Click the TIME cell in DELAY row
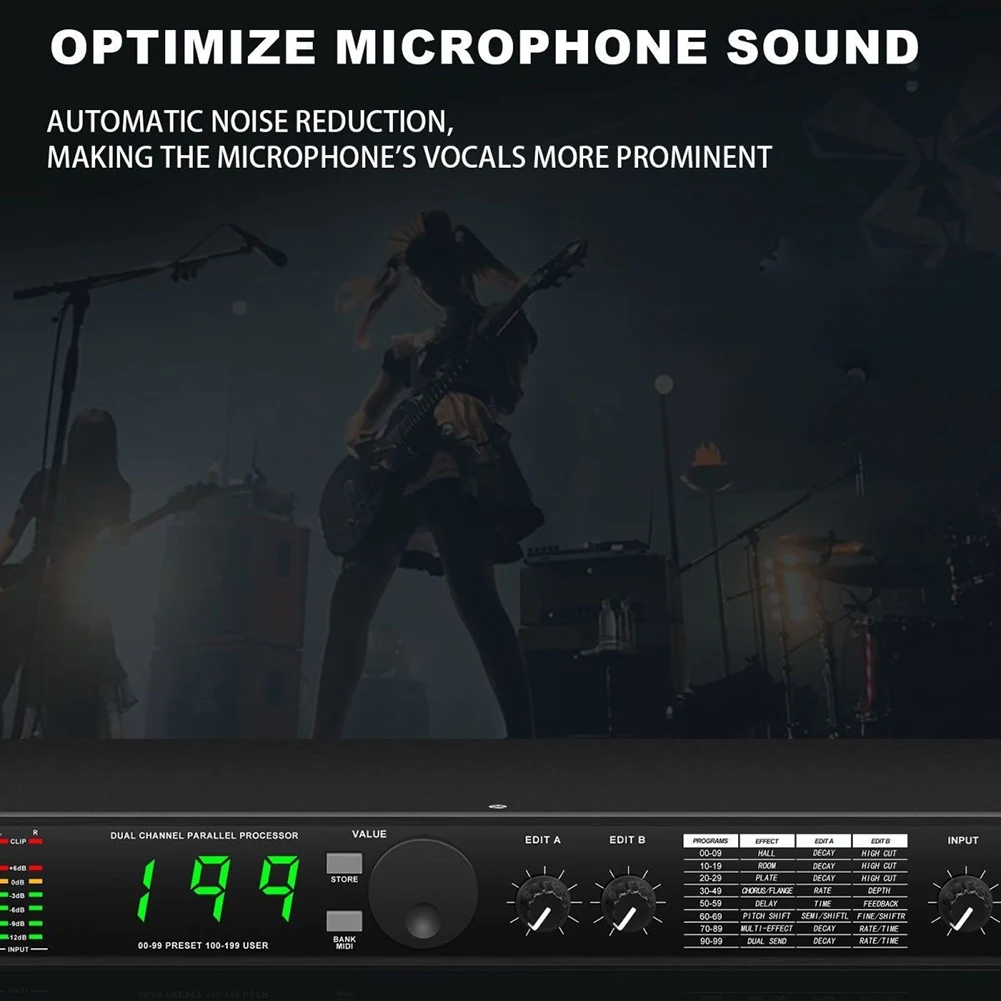This screenshot has height=1001, width=1001. pyautogui.click(x=823, y=903)
